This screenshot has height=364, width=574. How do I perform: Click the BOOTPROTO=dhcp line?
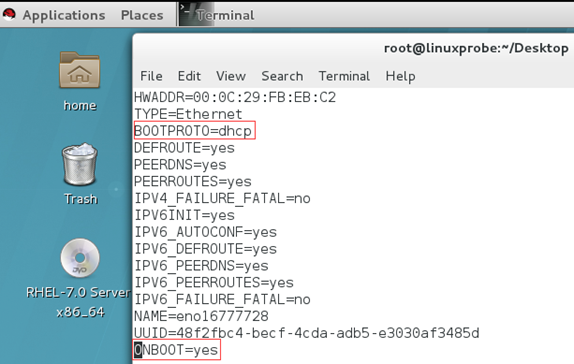(x=193, y=131)
